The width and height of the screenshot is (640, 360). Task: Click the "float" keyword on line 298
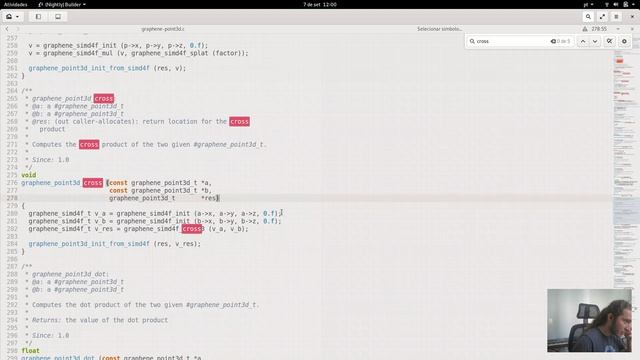tap(31, 351)
